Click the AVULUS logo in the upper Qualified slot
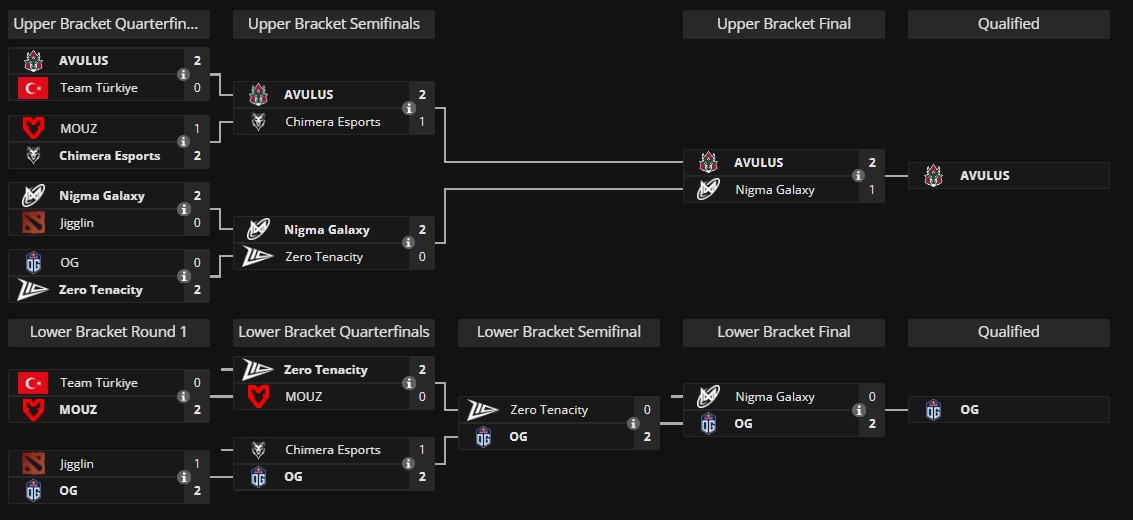Viewport: 1133px width, 520px height. (x=934, y=176)
